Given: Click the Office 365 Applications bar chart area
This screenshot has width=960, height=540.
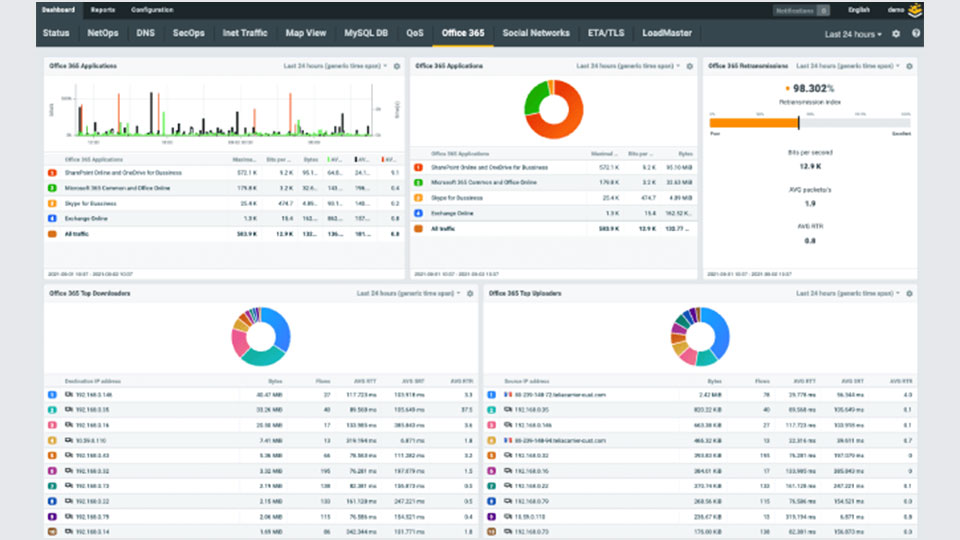Looking at the screenshot, I should coord(223,110).
